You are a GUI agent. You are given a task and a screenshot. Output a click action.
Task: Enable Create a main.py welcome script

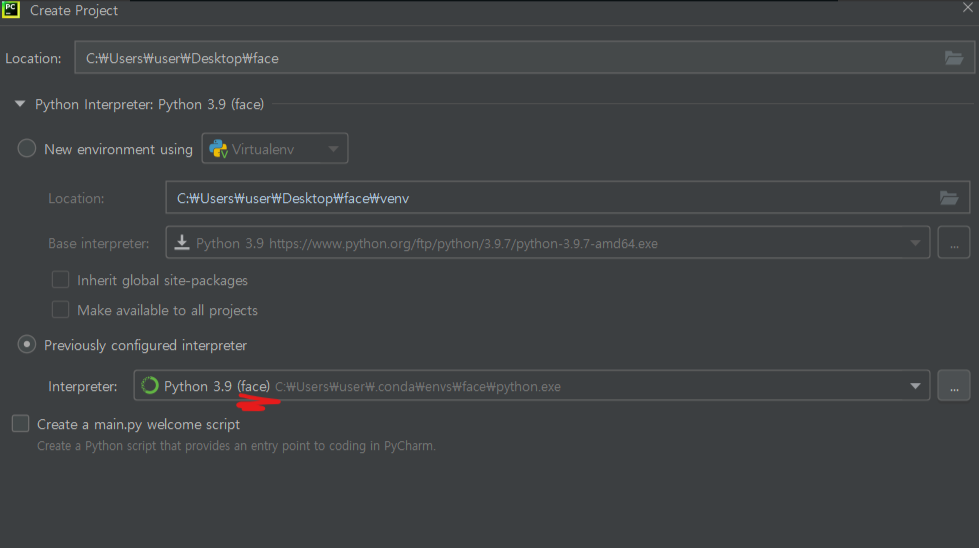coord(21,424)
